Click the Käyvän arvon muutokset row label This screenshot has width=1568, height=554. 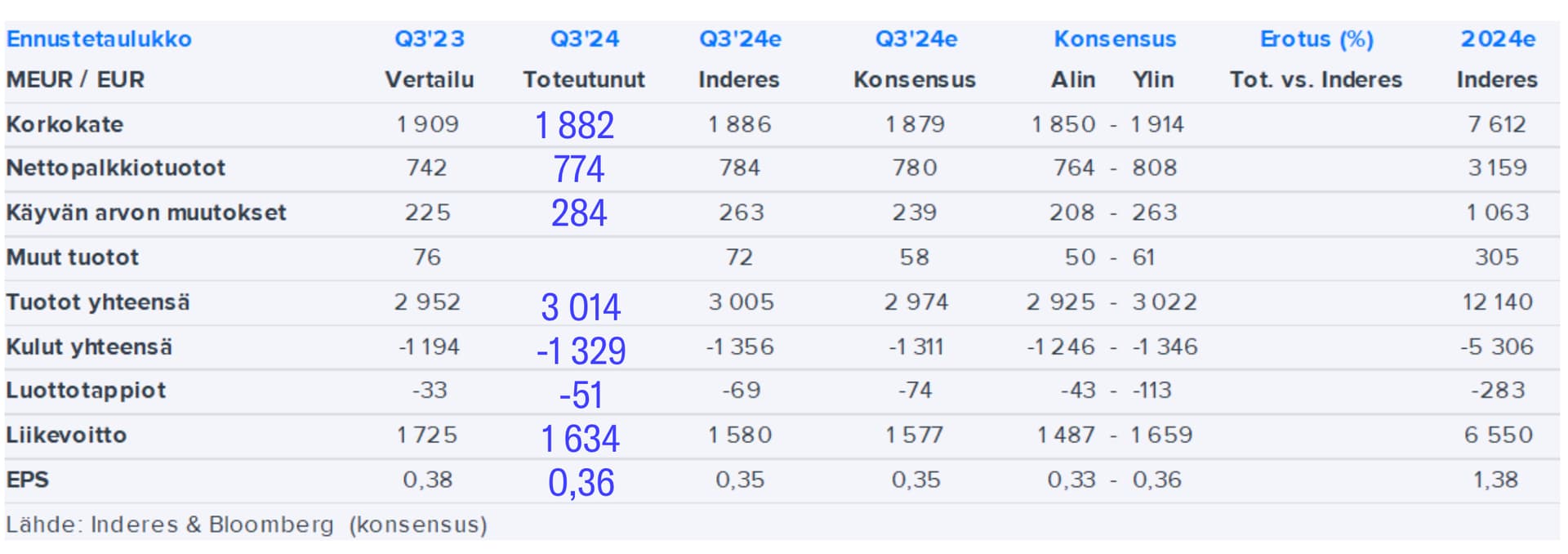click(146, 212)
